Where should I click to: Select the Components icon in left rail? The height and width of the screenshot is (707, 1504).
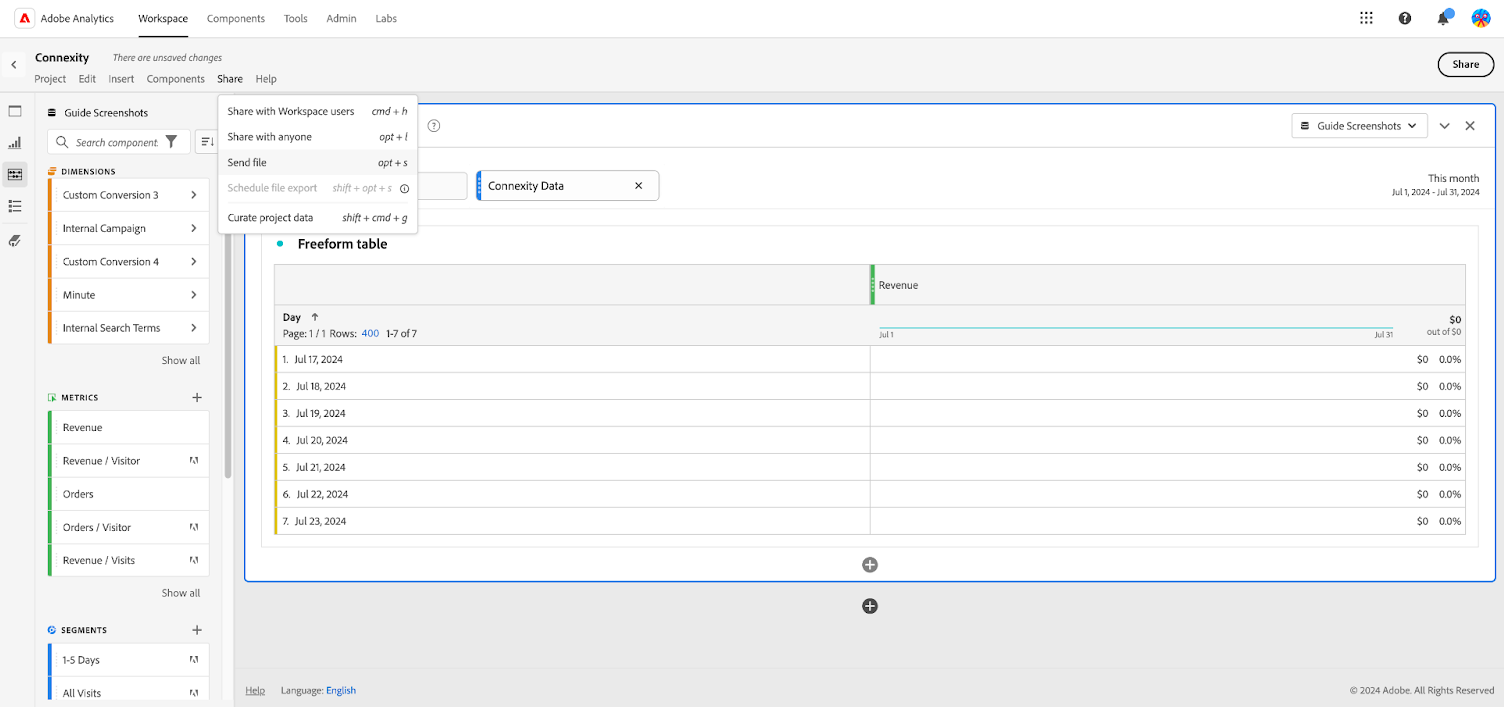(15, 174)
